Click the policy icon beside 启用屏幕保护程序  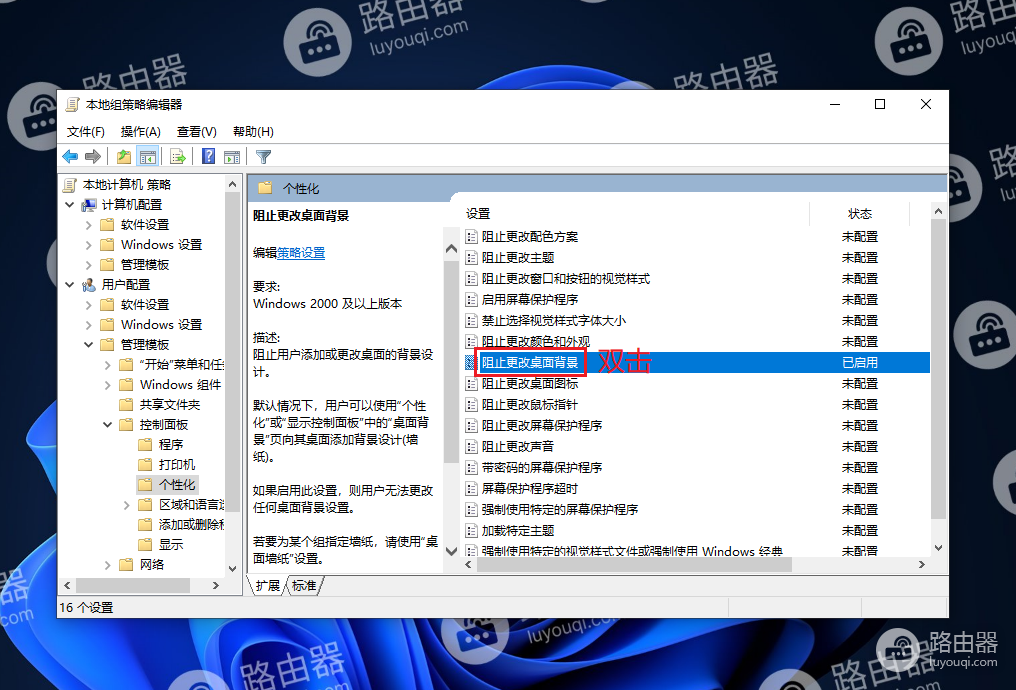click(x=472, y=300)
